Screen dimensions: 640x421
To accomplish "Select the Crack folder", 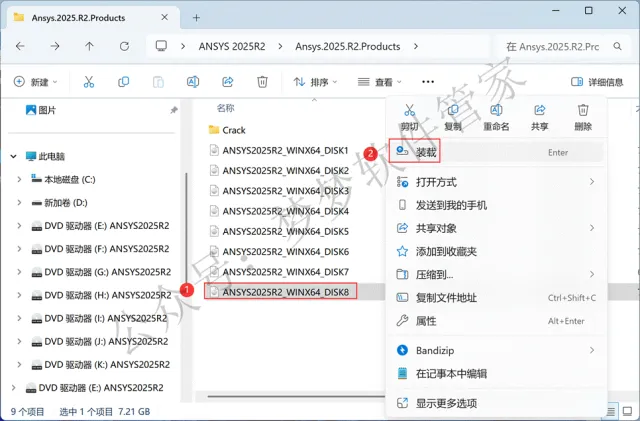I will tap(227, 130).
